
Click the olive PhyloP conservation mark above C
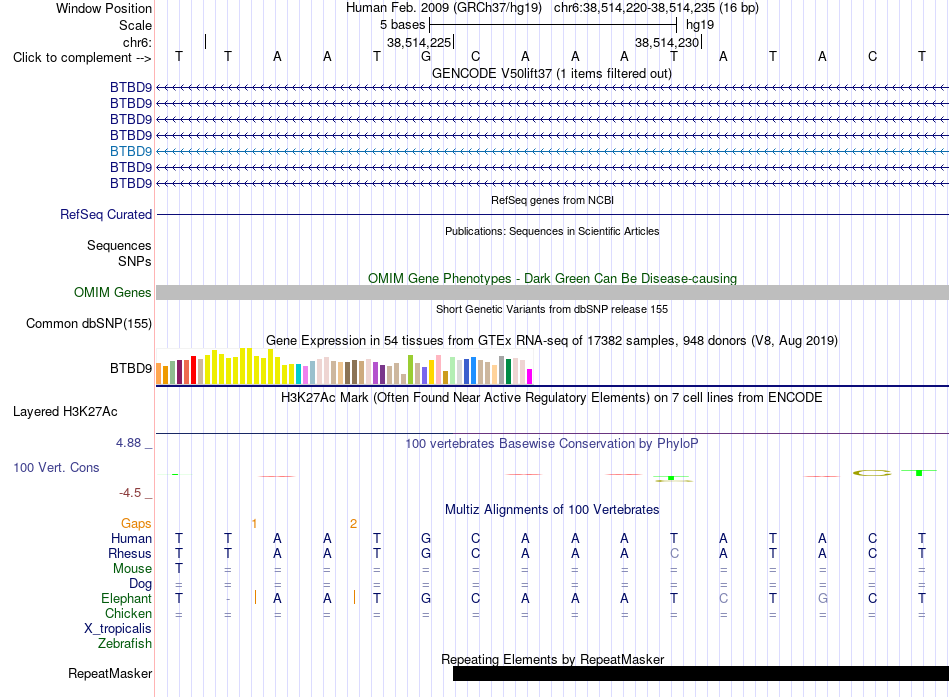pyautogui.click(x=872, y=473)
